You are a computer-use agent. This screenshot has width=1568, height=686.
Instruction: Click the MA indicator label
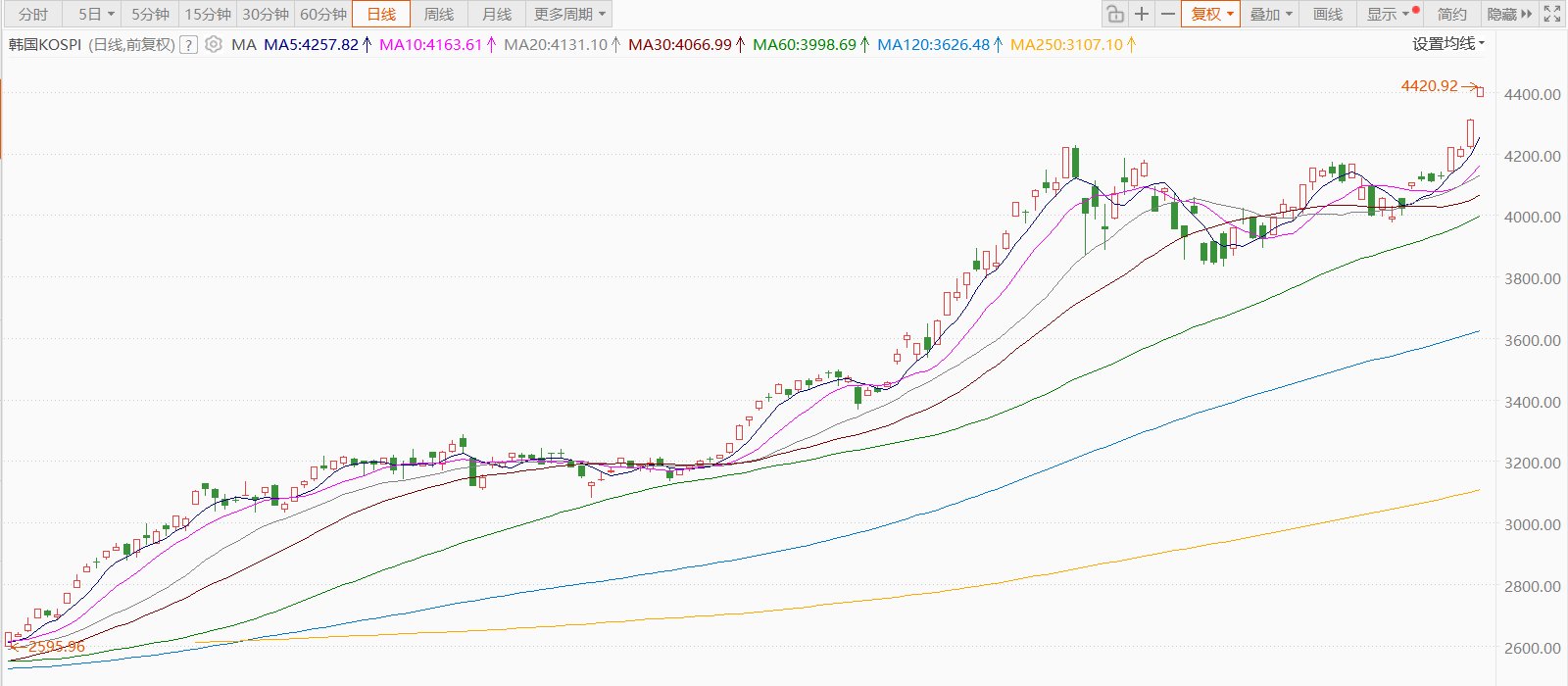(x=243, y=44)
